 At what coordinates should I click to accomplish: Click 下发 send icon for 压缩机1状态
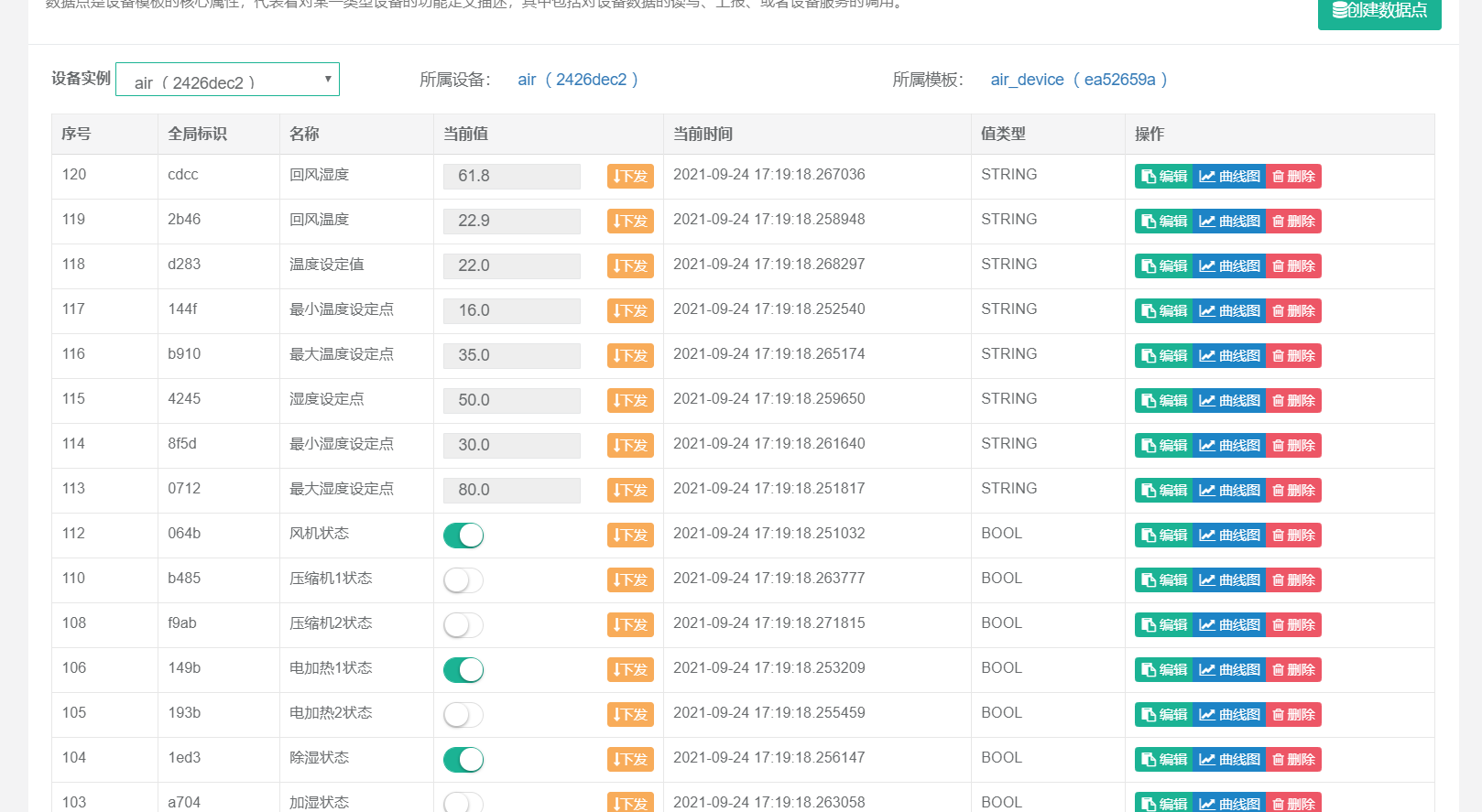coord(630,580)
